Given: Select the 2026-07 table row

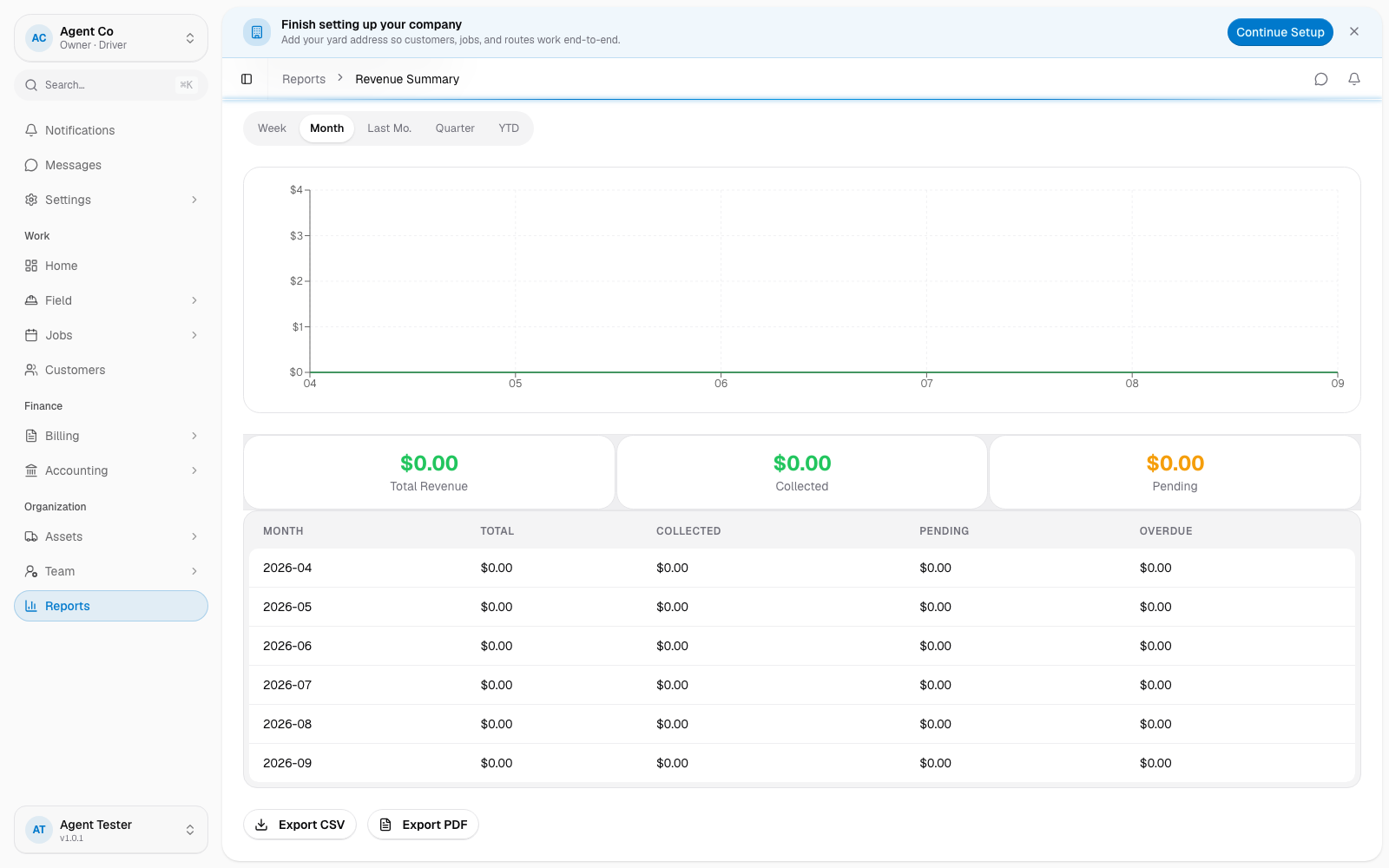Looking at the screenshot, I should (x=802, y=685).
